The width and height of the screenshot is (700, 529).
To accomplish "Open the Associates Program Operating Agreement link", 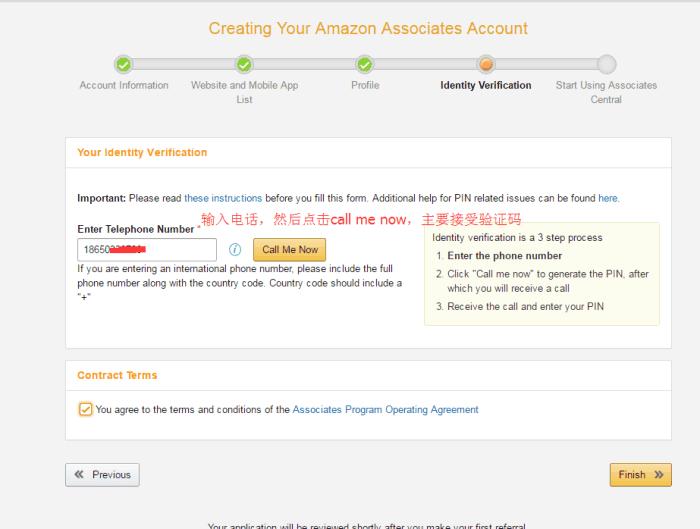I will (385, 409).
